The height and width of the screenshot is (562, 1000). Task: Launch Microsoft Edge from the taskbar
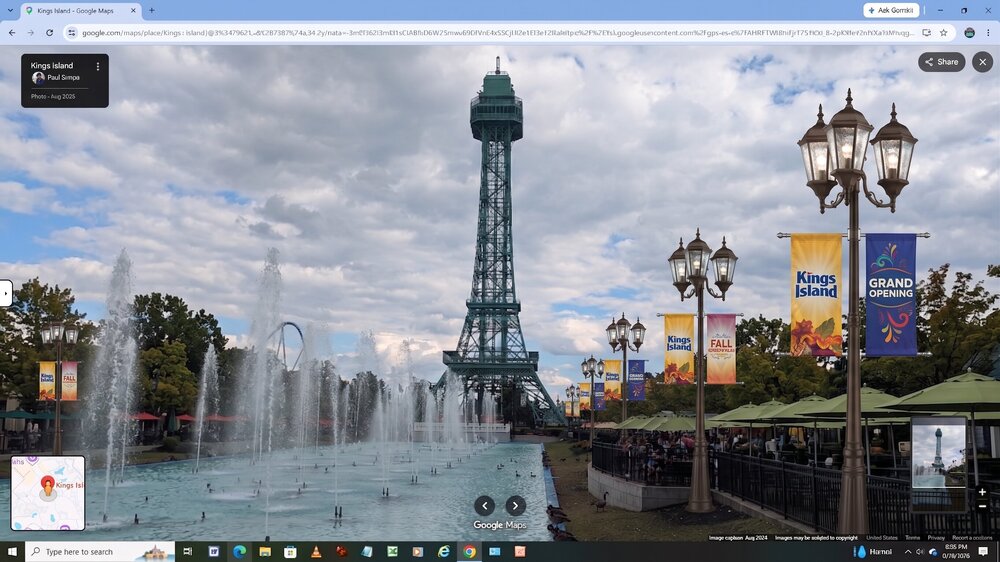[239, 551]
